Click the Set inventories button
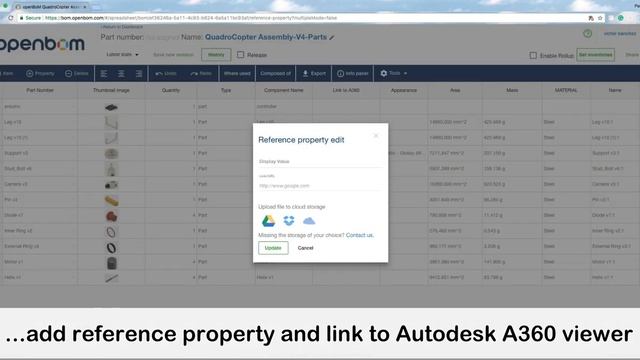This screenshot has height=360, width=640. click(596, 55)
